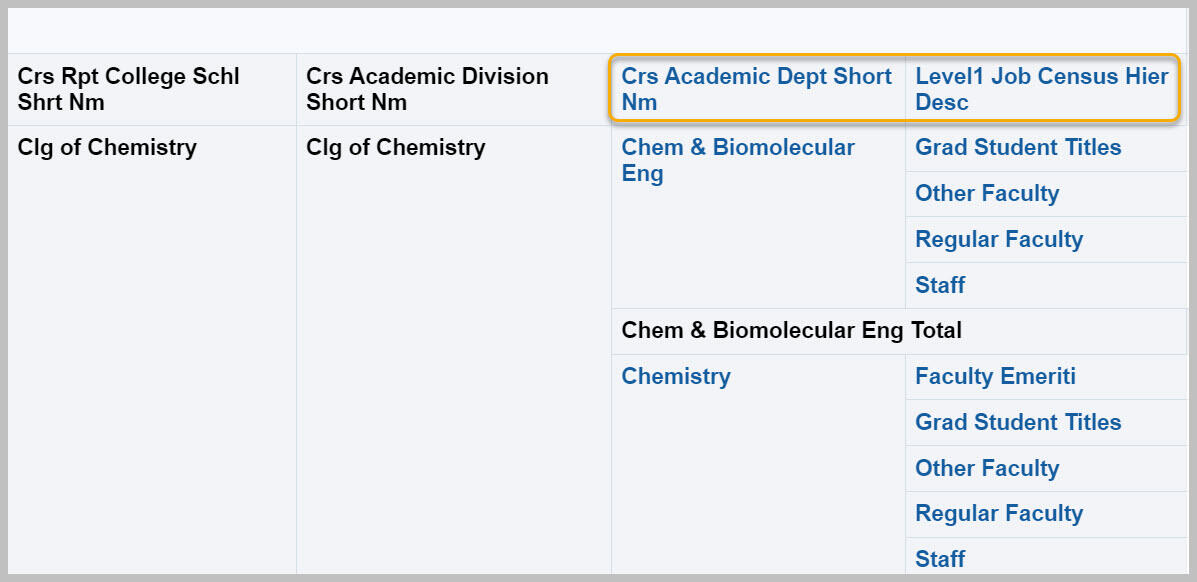Select Grad Student Titles under Chemistry
The image size is (1197, 582).
pos(1018,422)
